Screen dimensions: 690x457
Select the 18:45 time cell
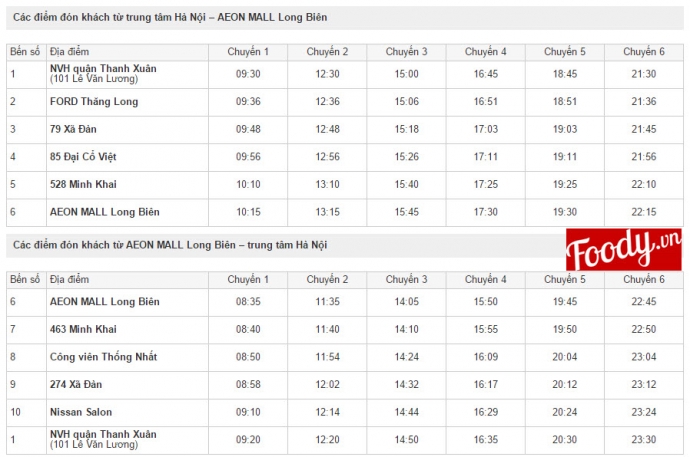click(565, 74)
